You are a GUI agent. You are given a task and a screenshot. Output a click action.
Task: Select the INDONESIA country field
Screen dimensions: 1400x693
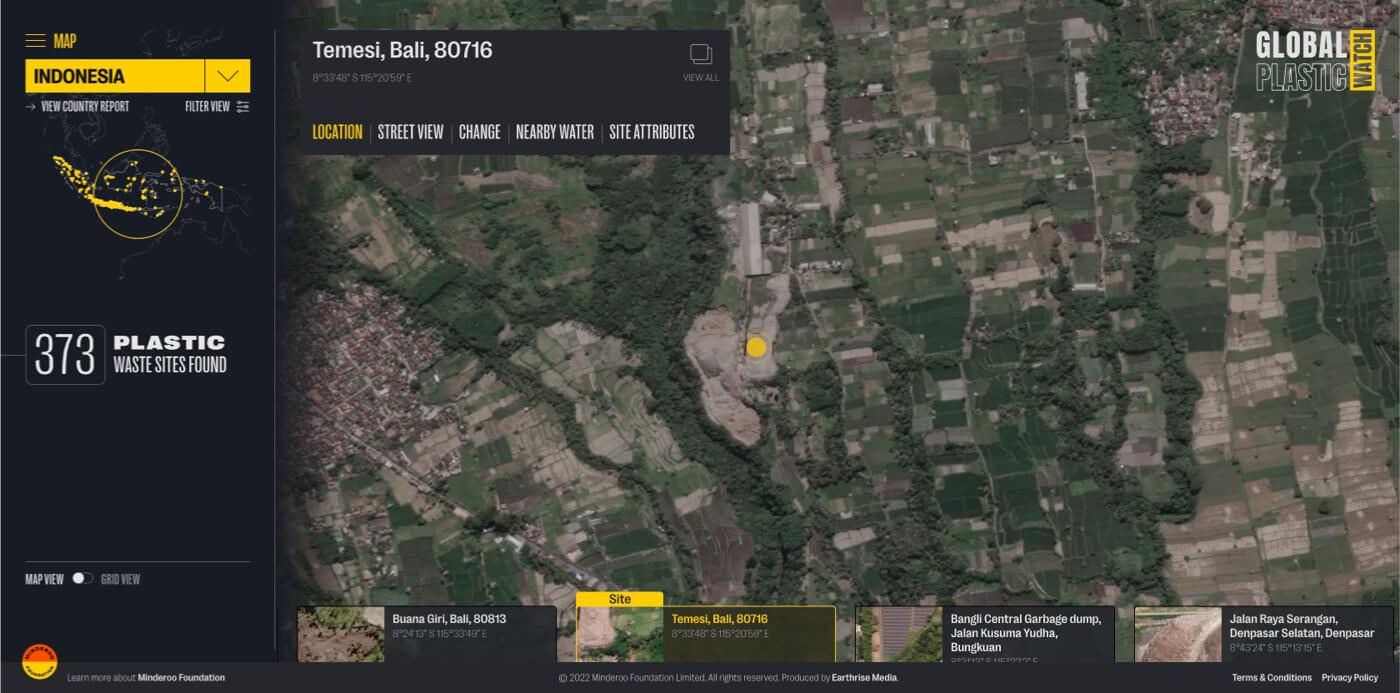pyautogui.click(x=115, y=76)
